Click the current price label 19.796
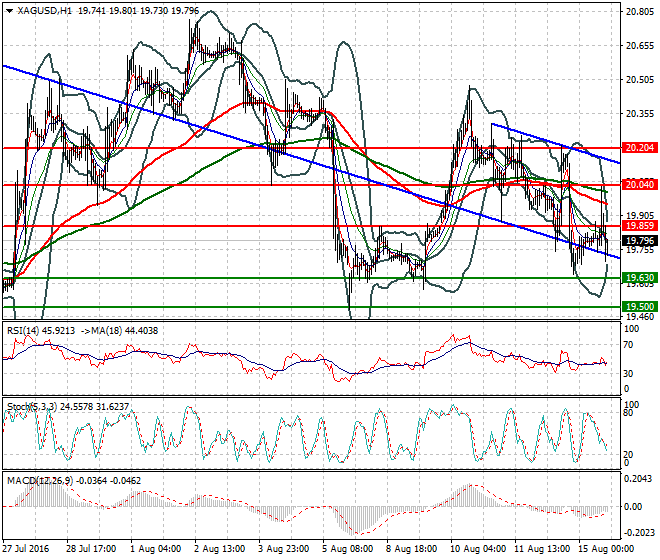This screenshot has width=660, height=560. coord(640,241)
